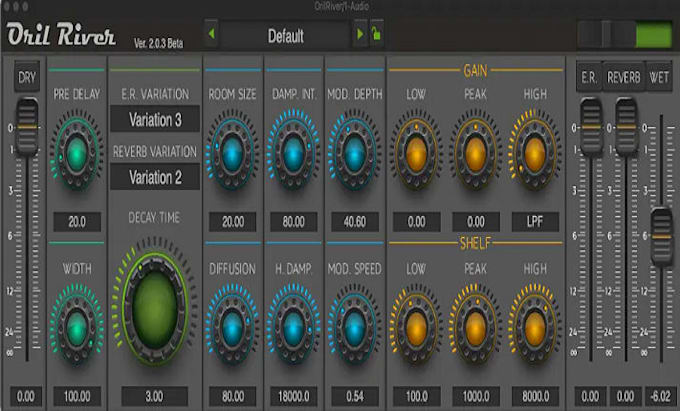The width and height of the screenshot is (680, 411).
Task: Click the Width value field 100.00
Action: 77,396
